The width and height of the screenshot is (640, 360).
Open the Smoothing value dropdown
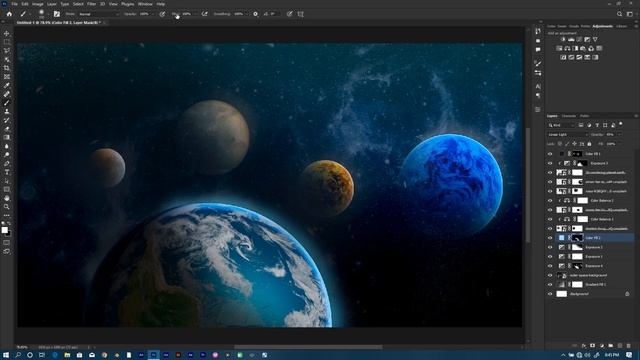click(x=247, y=14)
